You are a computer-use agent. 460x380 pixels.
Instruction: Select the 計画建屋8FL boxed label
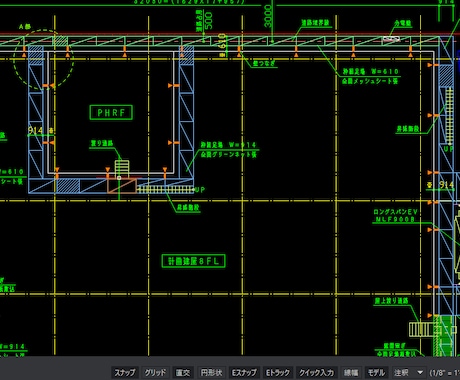pyautogui.click(x=193, y=261)
